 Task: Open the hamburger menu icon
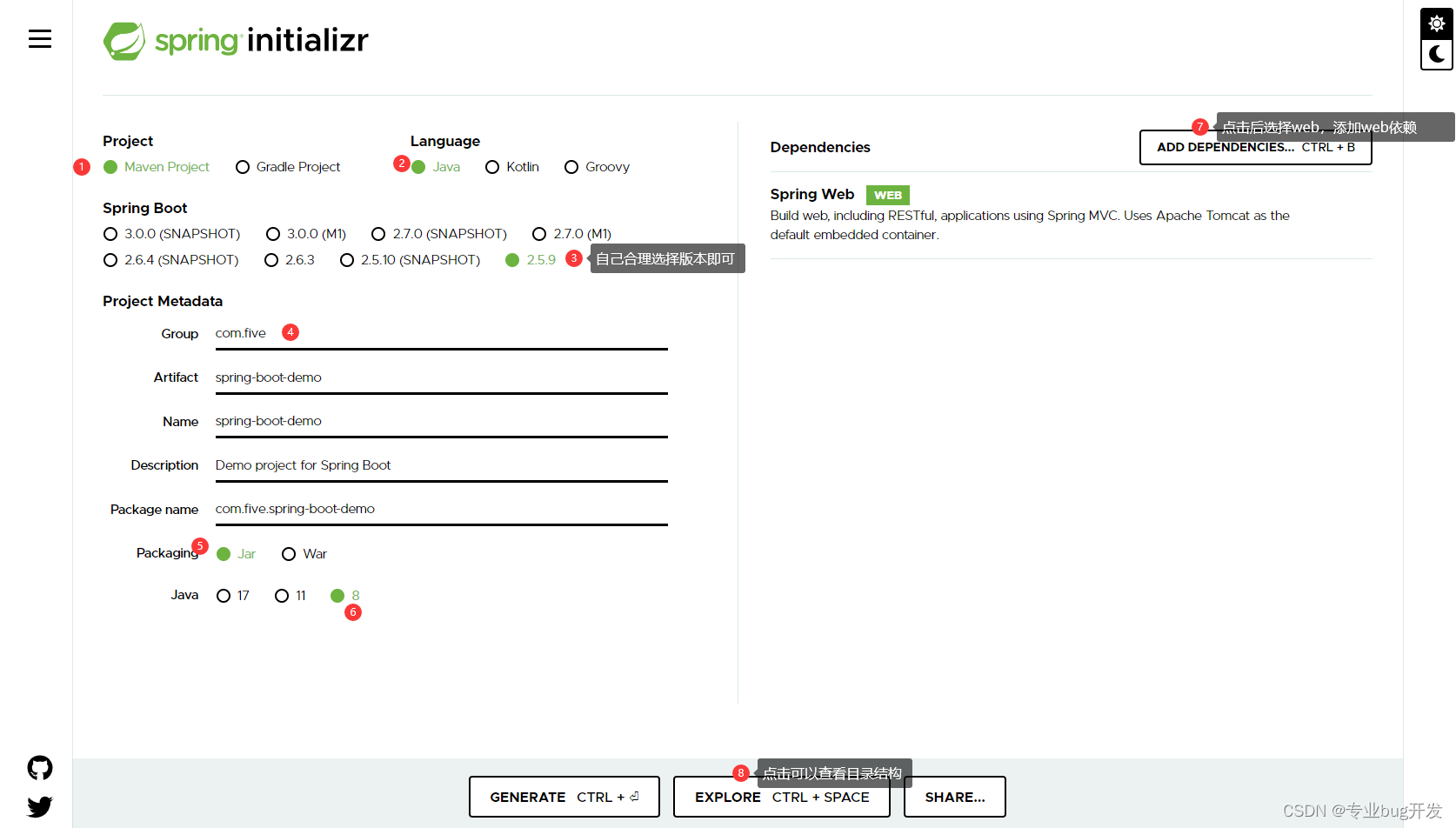pos(40,39)
